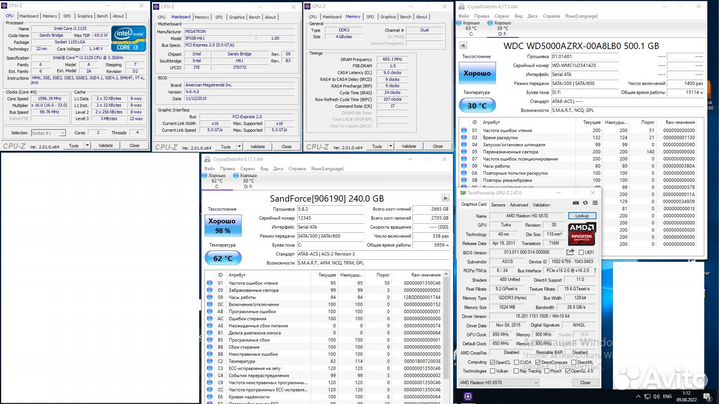Click the volume icon in system tray
Image resolution: width=720 pixels, height=404 pixels.
(656, 396)
